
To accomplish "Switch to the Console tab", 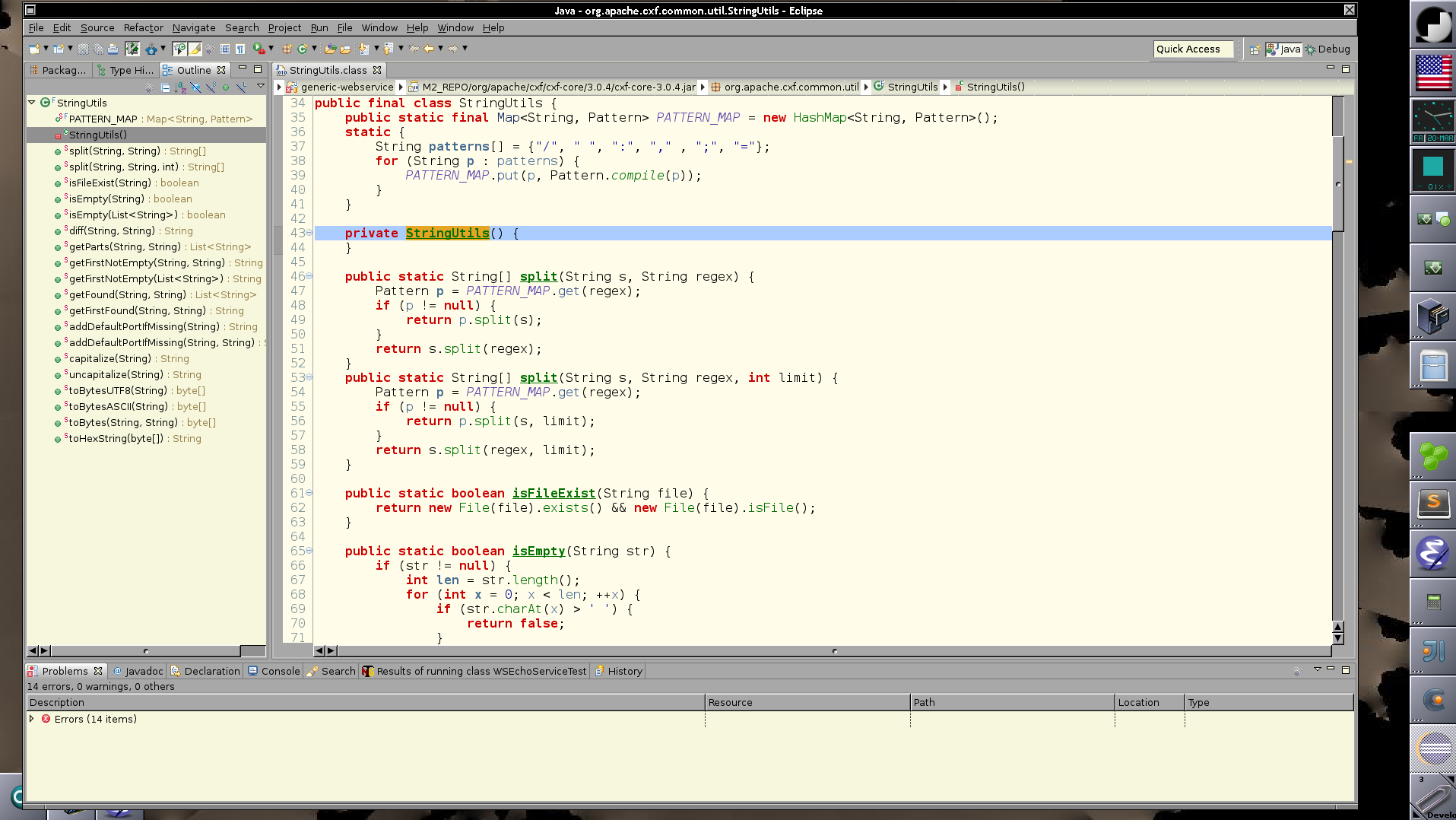I will coord(274,671).
